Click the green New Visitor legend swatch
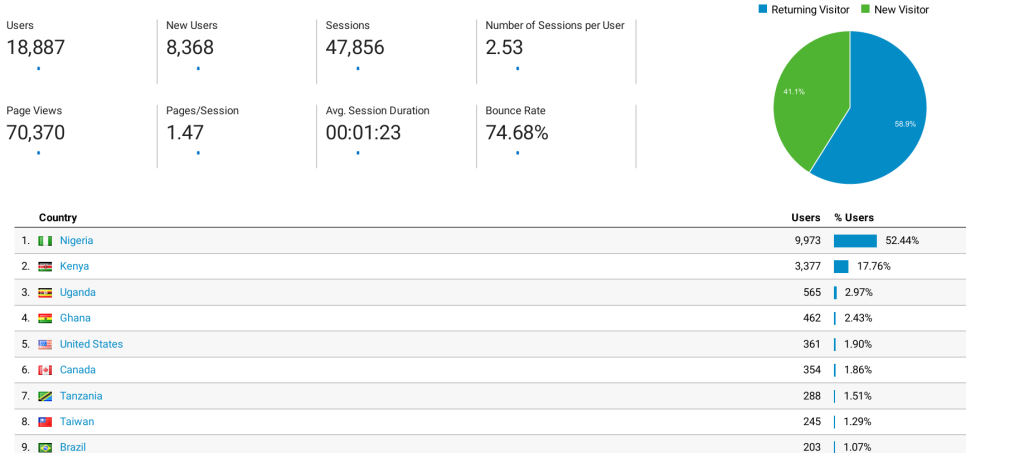Screen dimensions: 1024x453 tap(865, 9)
